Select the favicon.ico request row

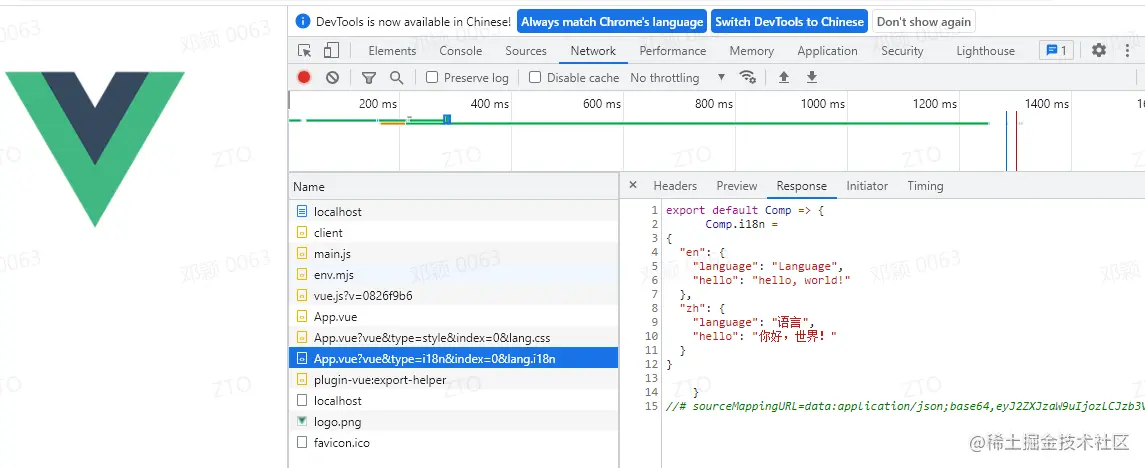453,443
